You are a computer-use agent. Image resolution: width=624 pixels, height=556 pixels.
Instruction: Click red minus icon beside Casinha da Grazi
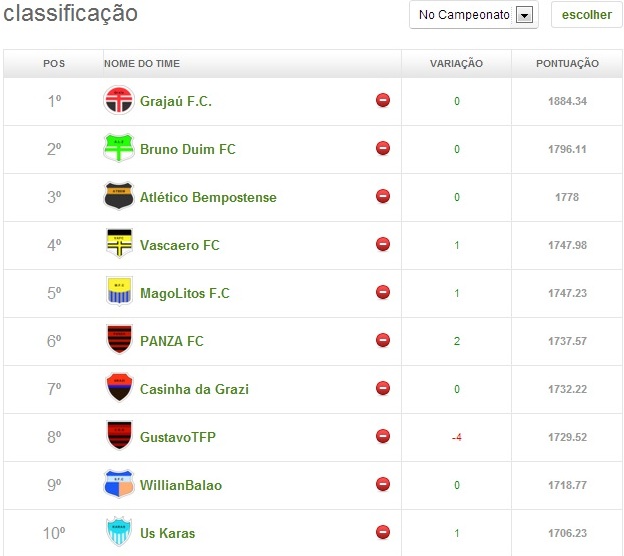point(383,389)
